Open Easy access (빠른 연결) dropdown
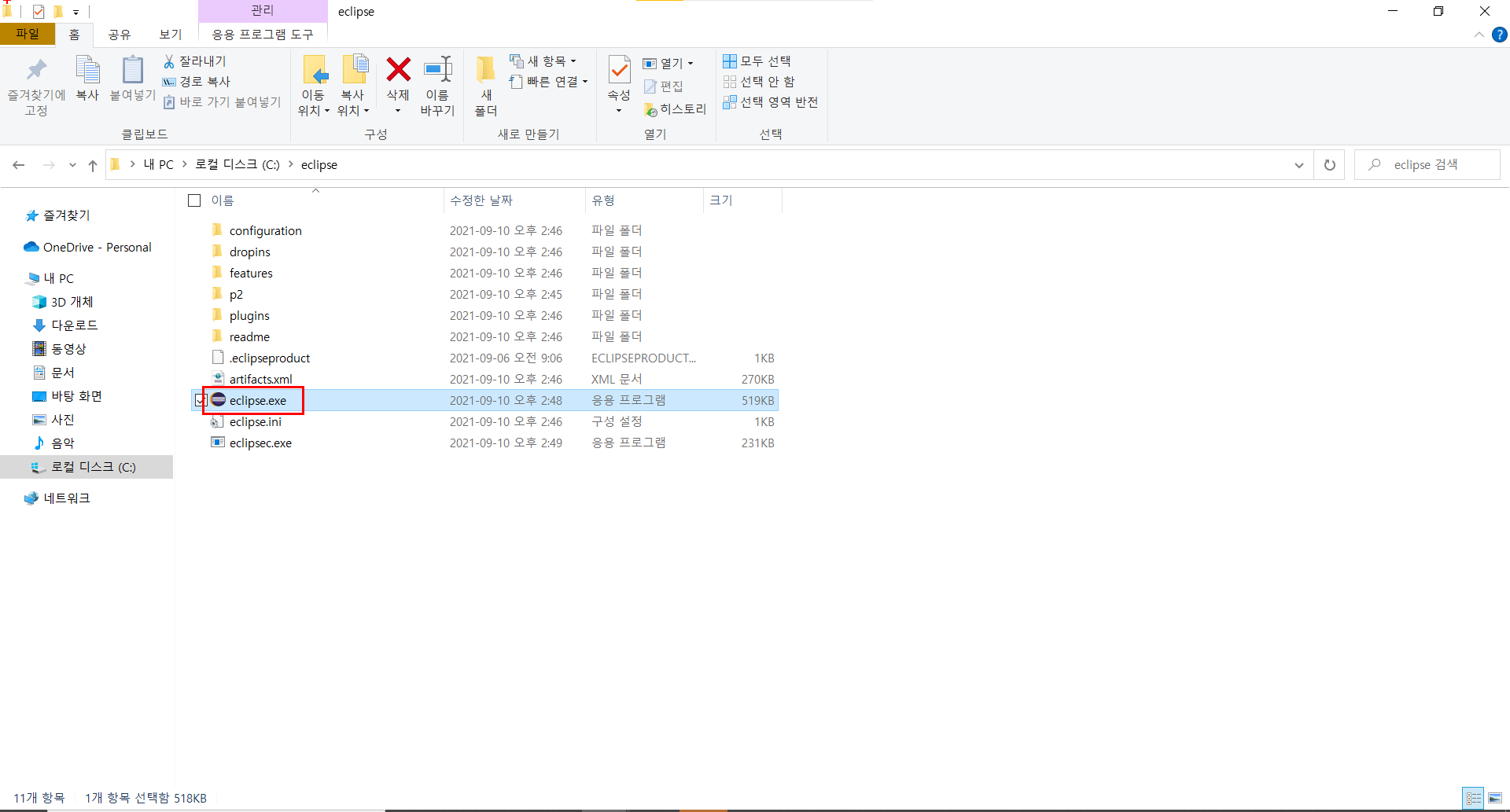The height and width of the screenshot is (812, 1510). point(548,82)
